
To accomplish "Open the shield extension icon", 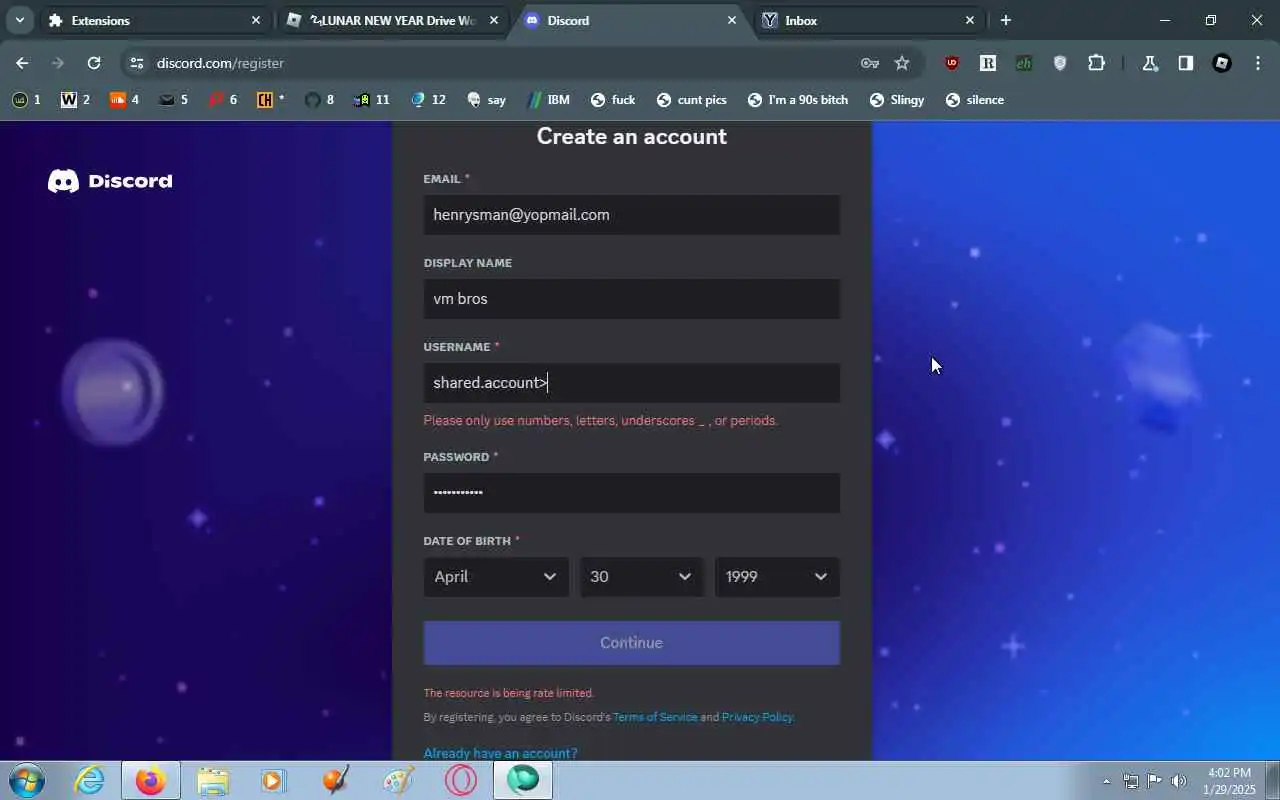I will pos(1060,63).
